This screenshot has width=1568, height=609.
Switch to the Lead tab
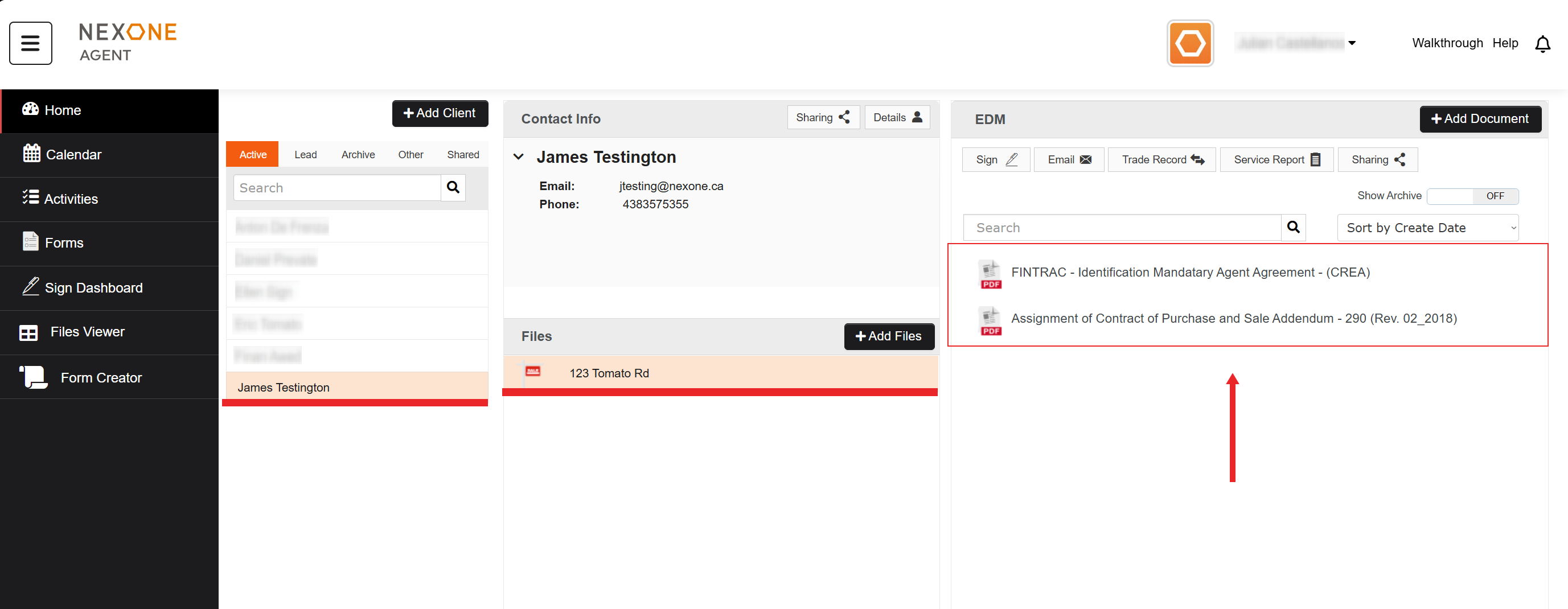tap(305, 155)
